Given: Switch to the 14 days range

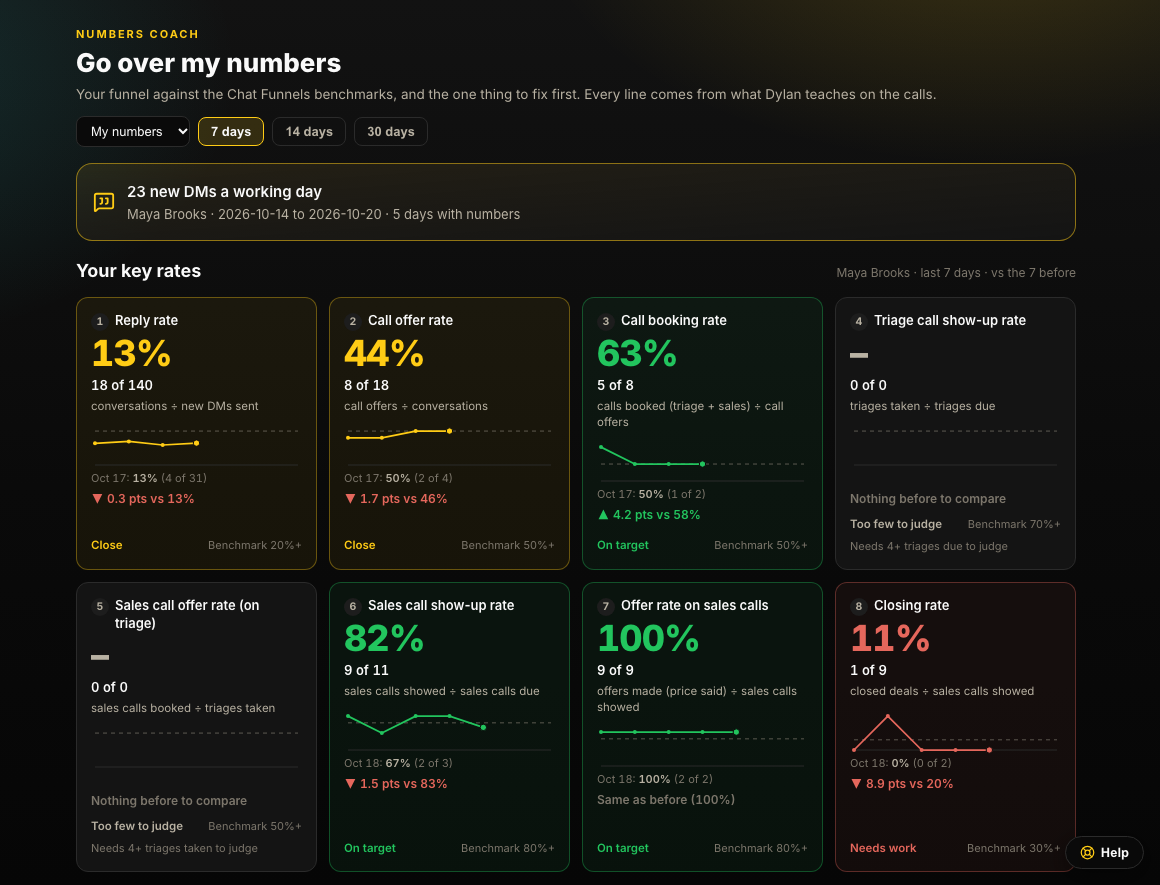Looking at the screenshot, I should [309, 132].
